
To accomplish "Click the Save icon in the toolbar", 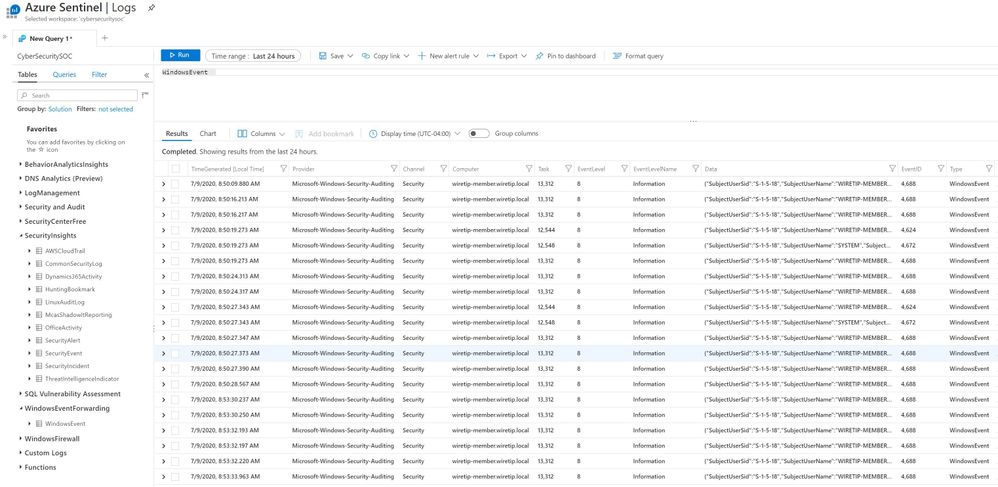I will [323, 56].
